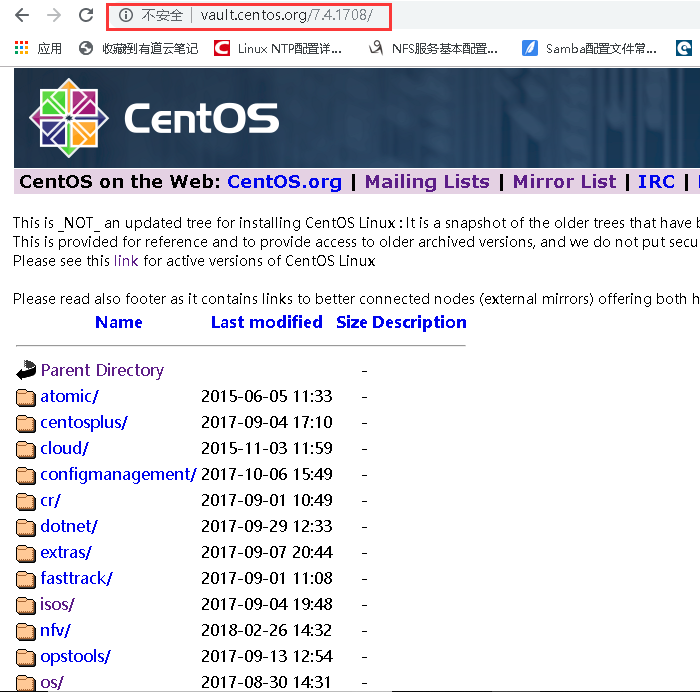Open the Parent Directory link
This screenshot has width=700, height=692.
point(102,370)
